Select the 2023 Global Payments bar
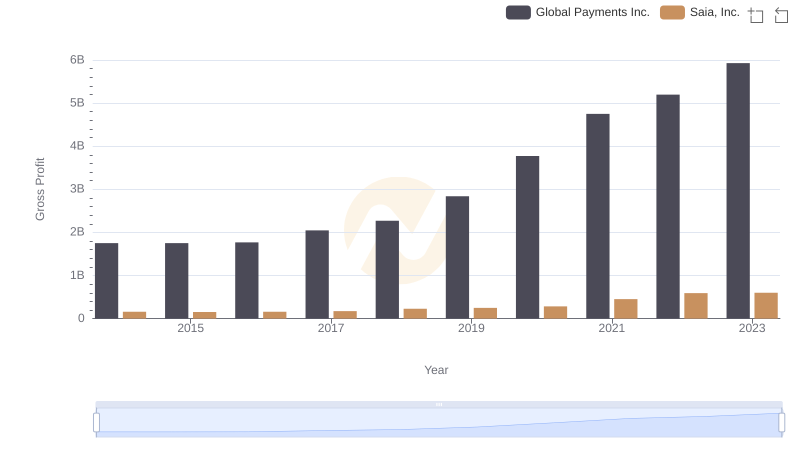 click(x=738, y=191)
